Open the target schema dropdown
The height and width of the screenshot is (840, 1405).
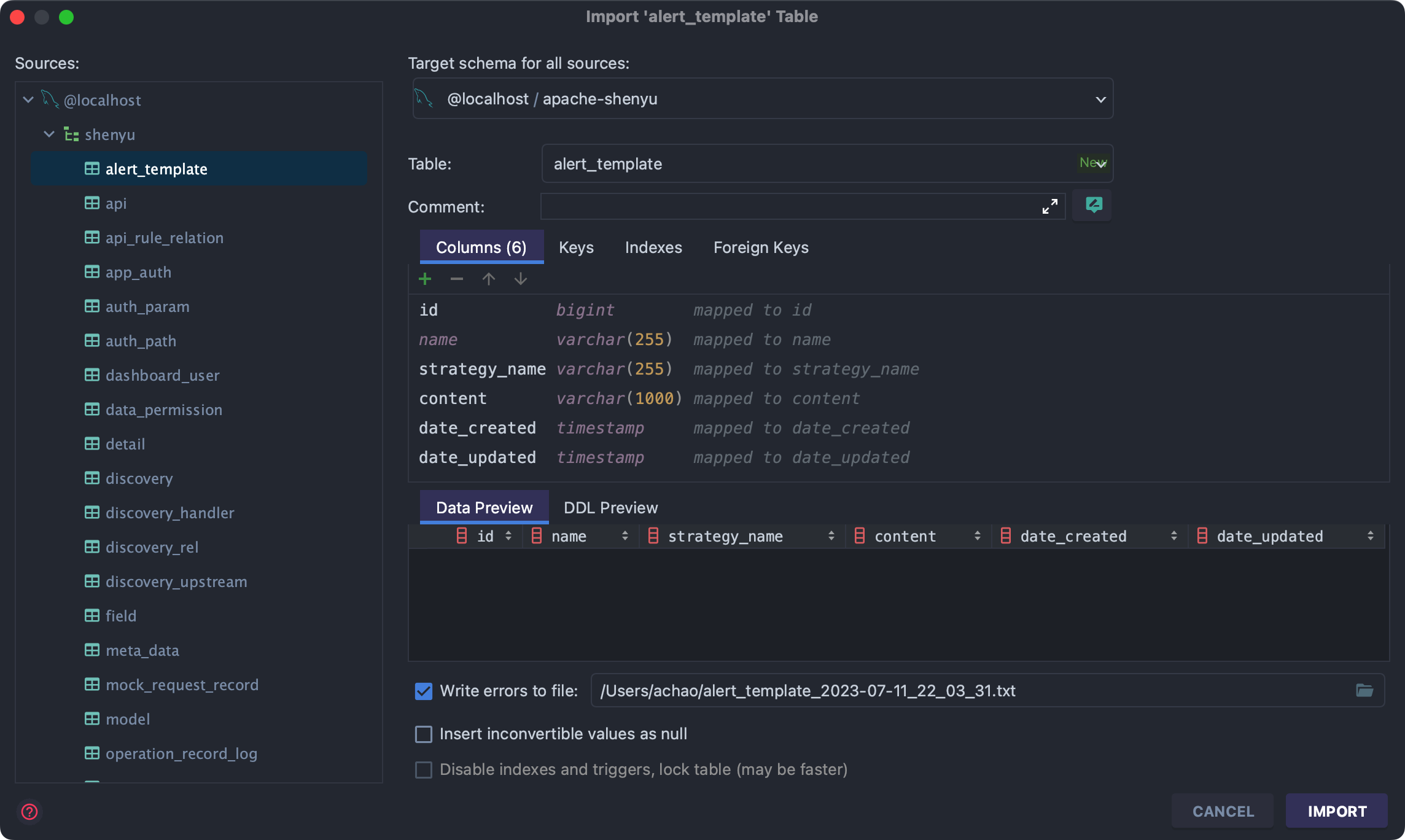(1100, 99)
